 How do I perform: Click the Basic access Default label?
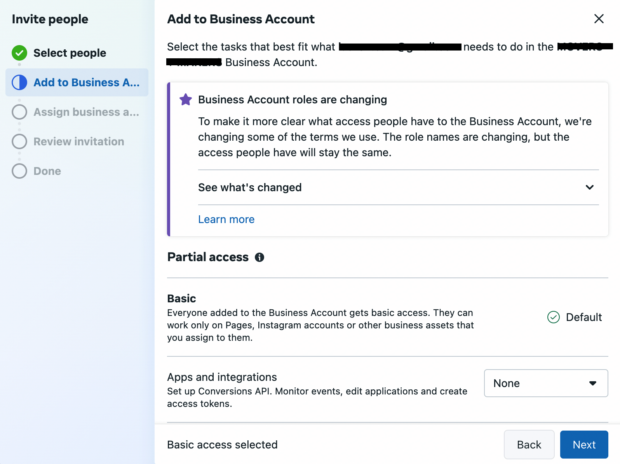click(584, 317)
